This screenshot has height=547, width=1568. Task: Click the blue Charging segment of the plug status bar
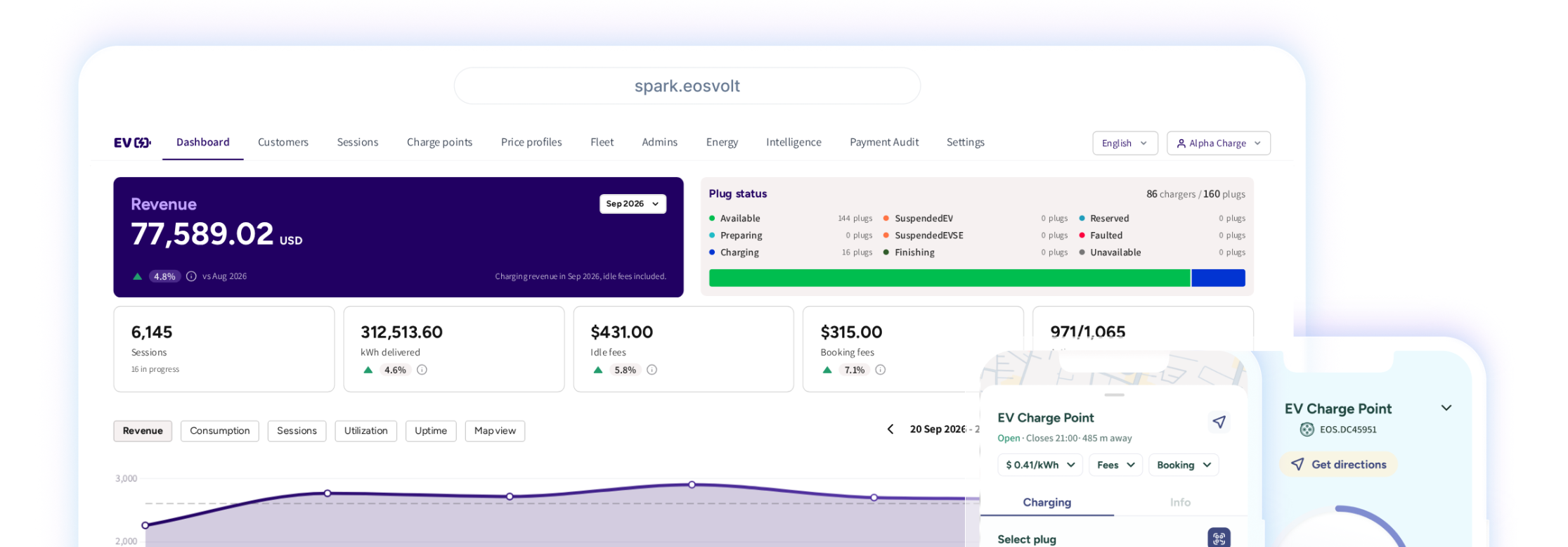(1218, 278)
